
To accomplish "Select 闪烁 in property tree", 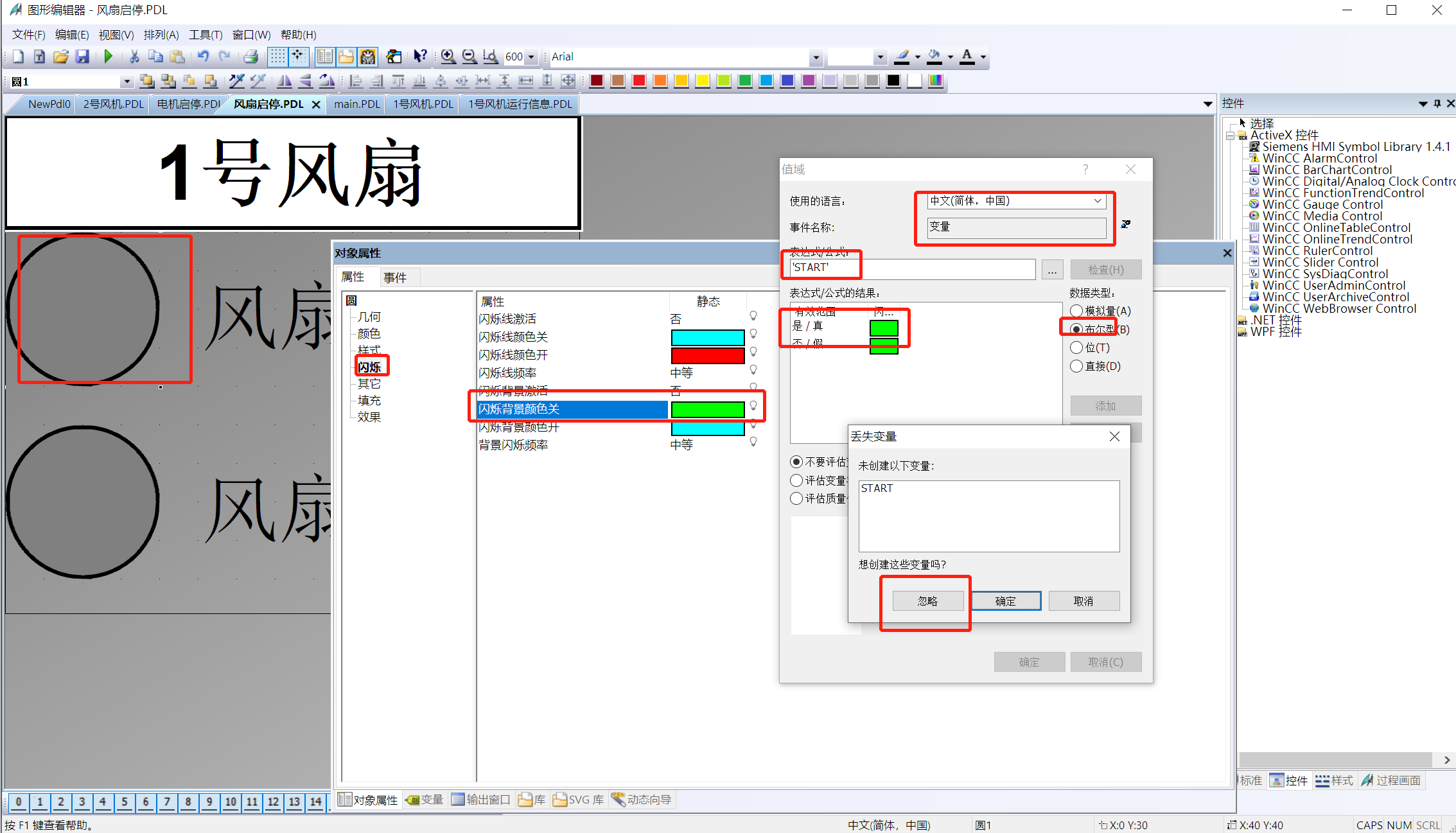I will (x=369, y=367).
